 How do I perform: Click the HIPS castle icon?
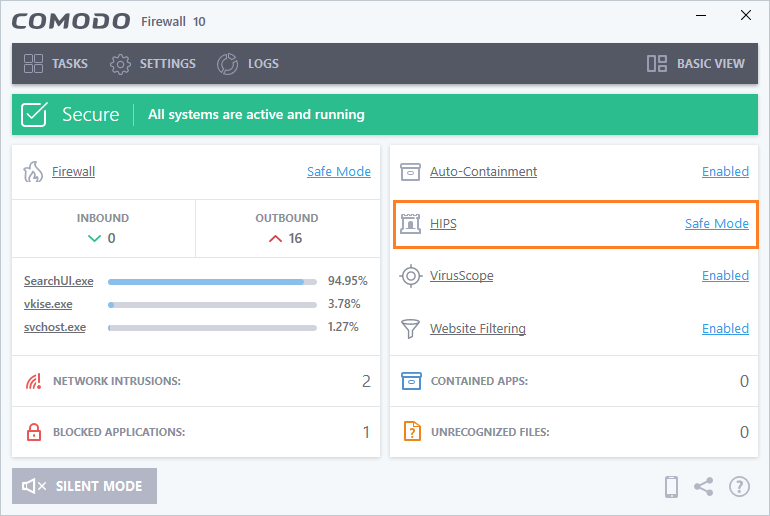(410, 224)
